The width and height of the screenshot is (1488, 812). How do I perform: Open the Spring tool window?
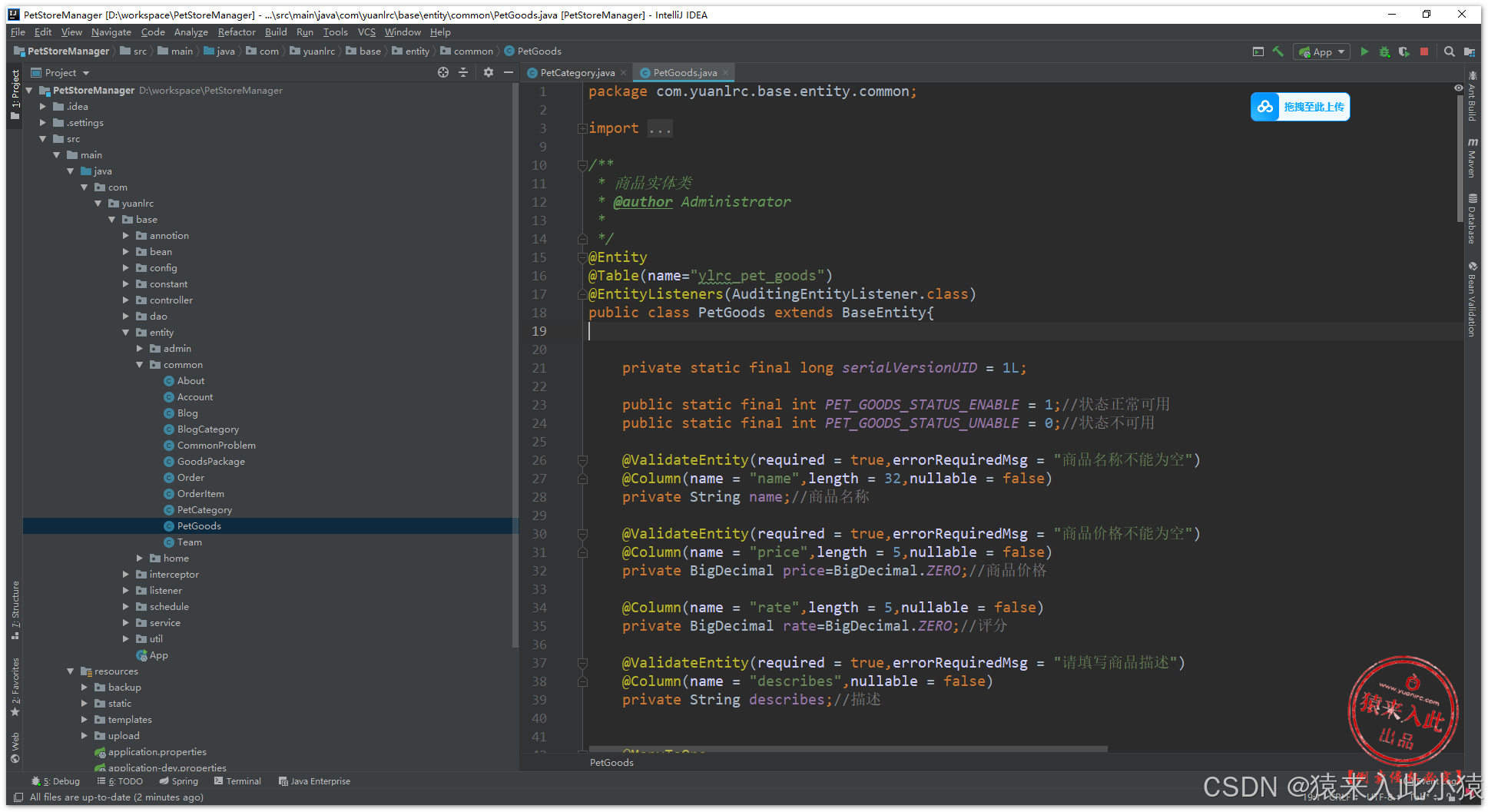[x=178, y=781]
